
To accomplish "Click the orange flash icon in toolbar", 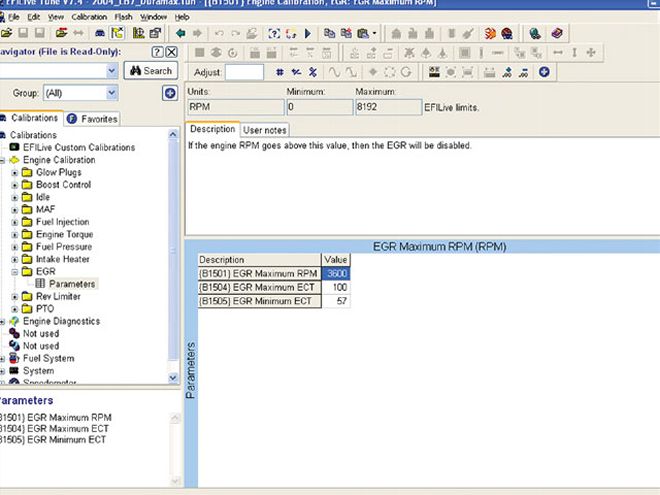I will coord(490,33).
